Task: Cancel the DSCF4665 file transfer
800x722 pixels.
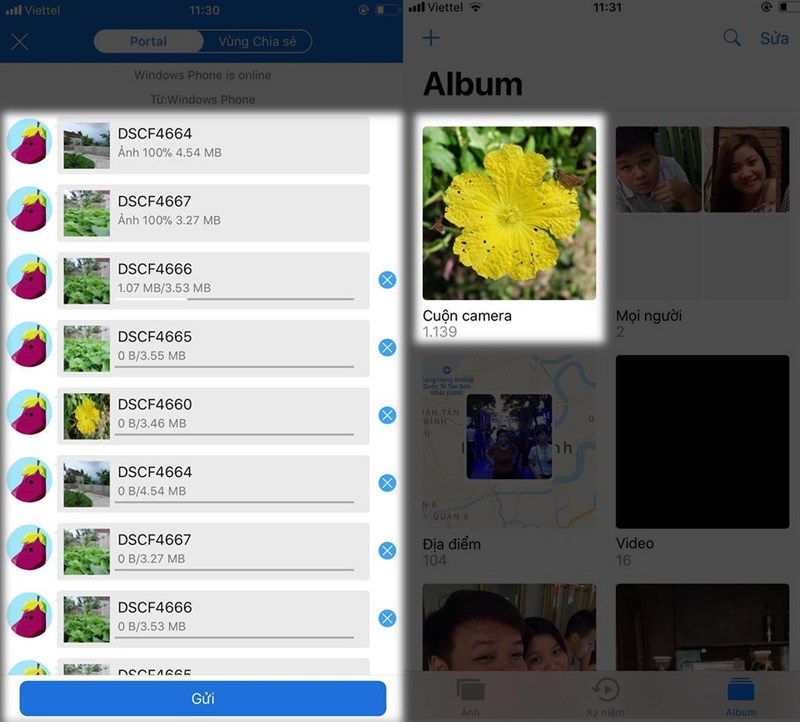Action: [387, 348]
